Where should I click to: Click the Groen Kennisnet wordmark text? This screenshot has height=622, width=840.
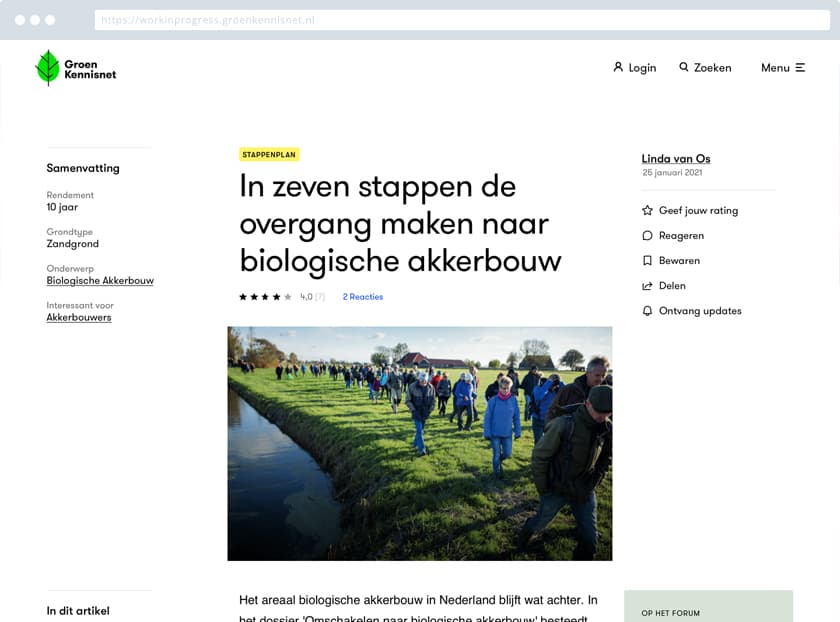pyautogui.click(x=90, y=70)
